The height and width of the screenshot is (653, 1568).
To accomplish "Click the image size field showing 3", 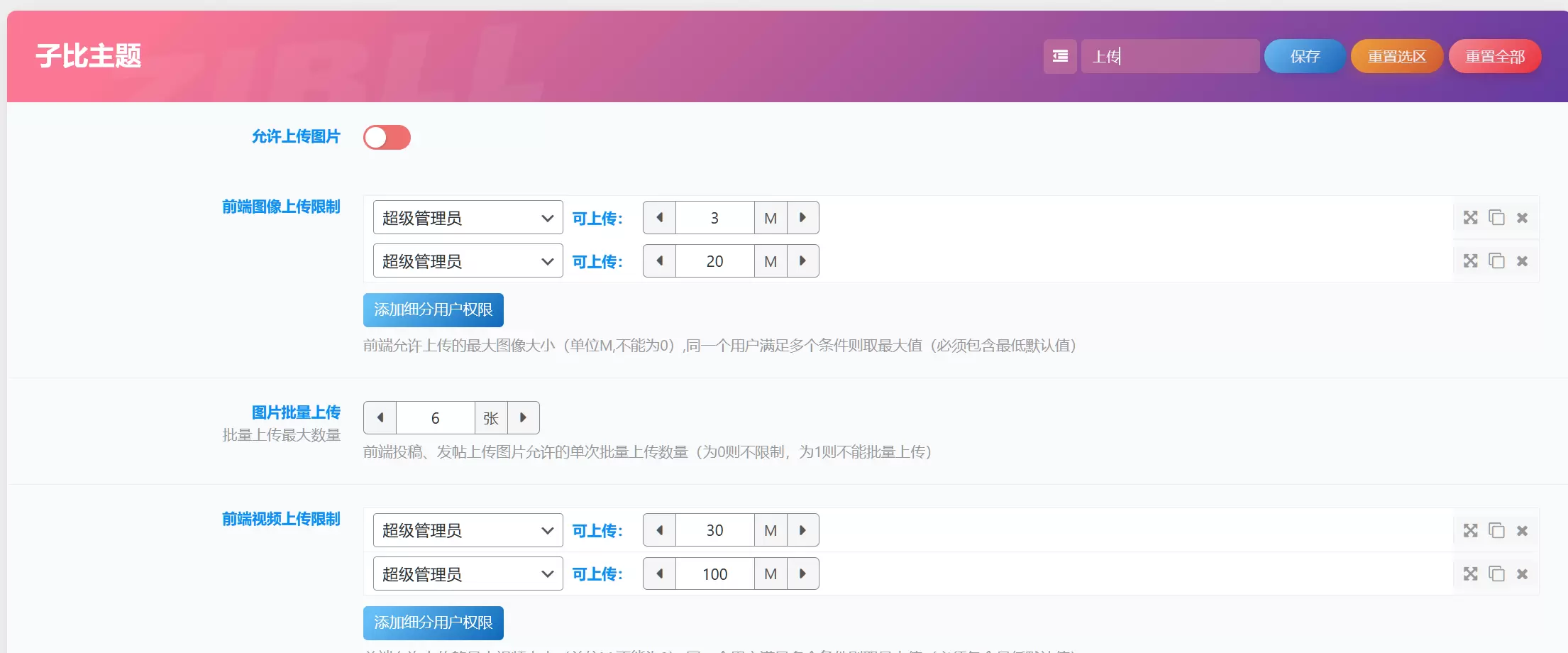I will [x=715, y=218].
